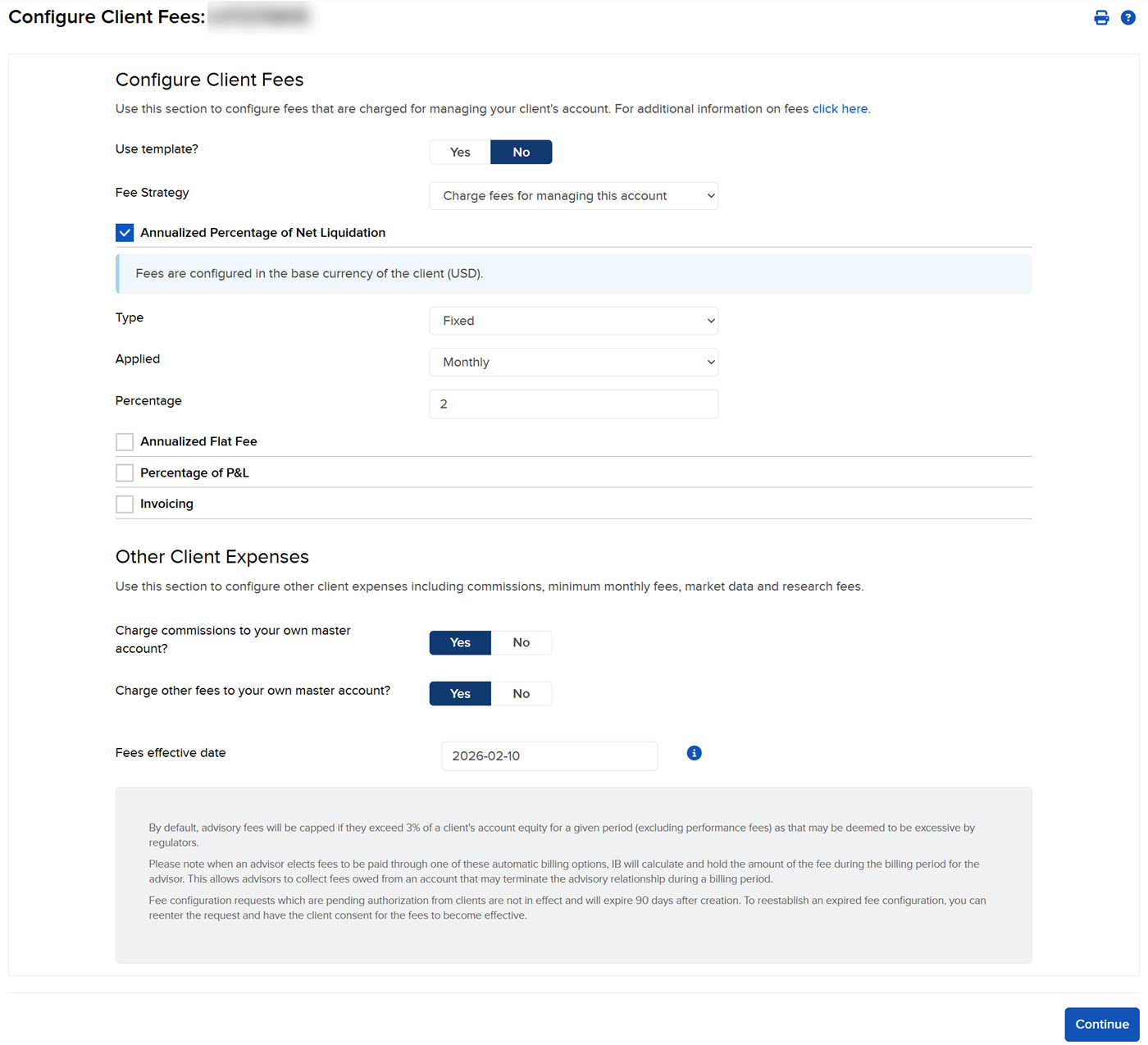Viewport: 1148px width, 1045px height.
Task: Click the print icon
Action: (x=1101, y=16)
